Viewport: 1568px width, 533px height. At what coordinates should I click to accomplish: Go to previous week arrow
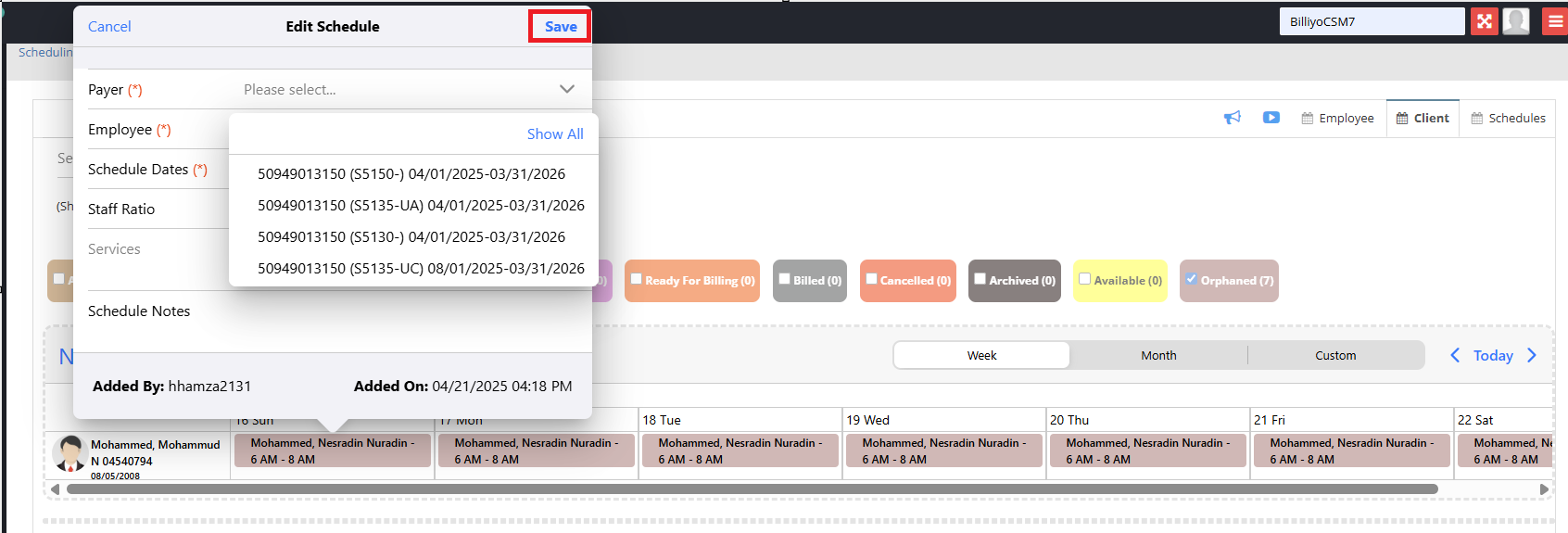point(1455,355)
